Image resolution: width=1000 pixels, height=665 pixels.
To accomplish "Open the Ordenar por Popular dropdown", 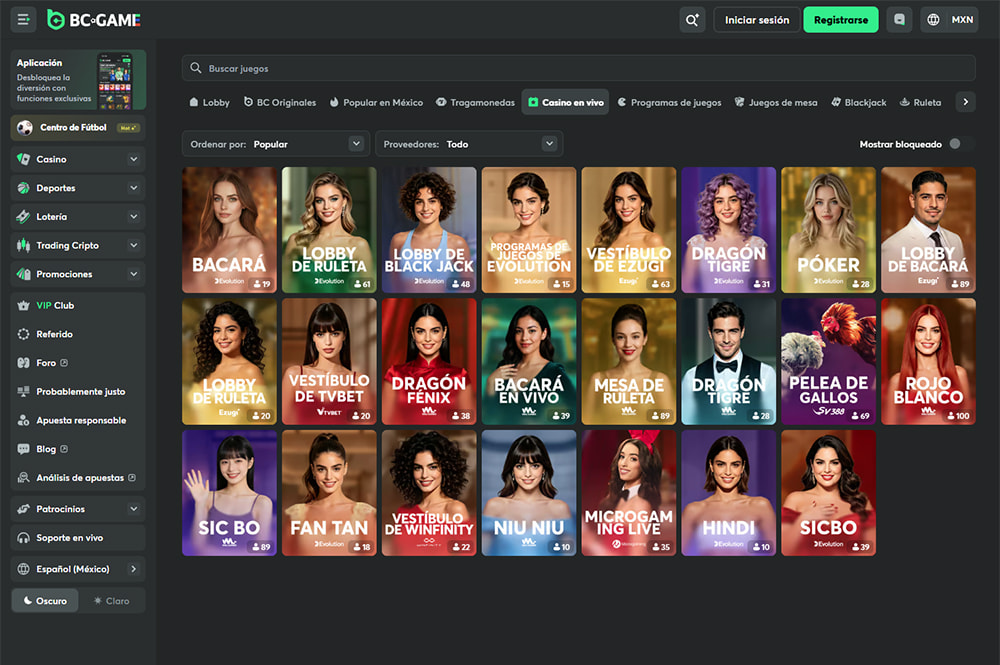I will click(276, 144).
